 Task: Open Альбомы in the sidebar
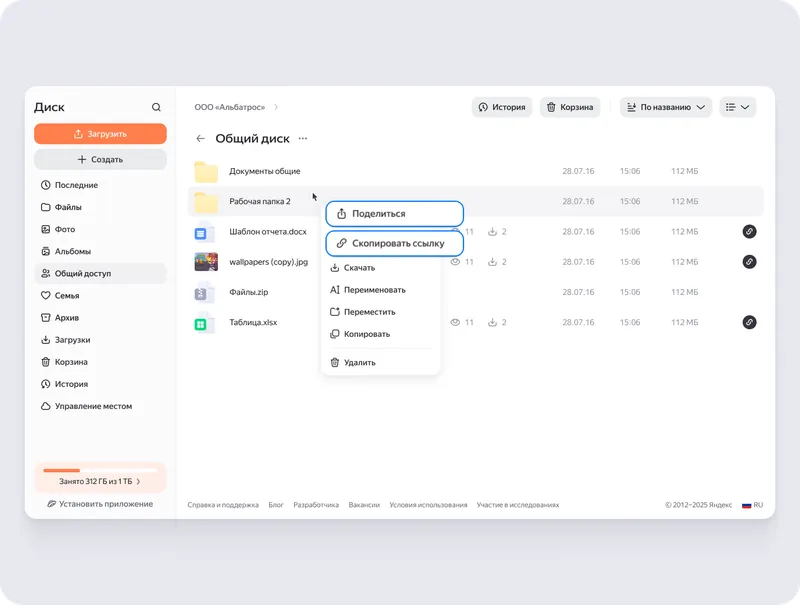pos(101,251)
